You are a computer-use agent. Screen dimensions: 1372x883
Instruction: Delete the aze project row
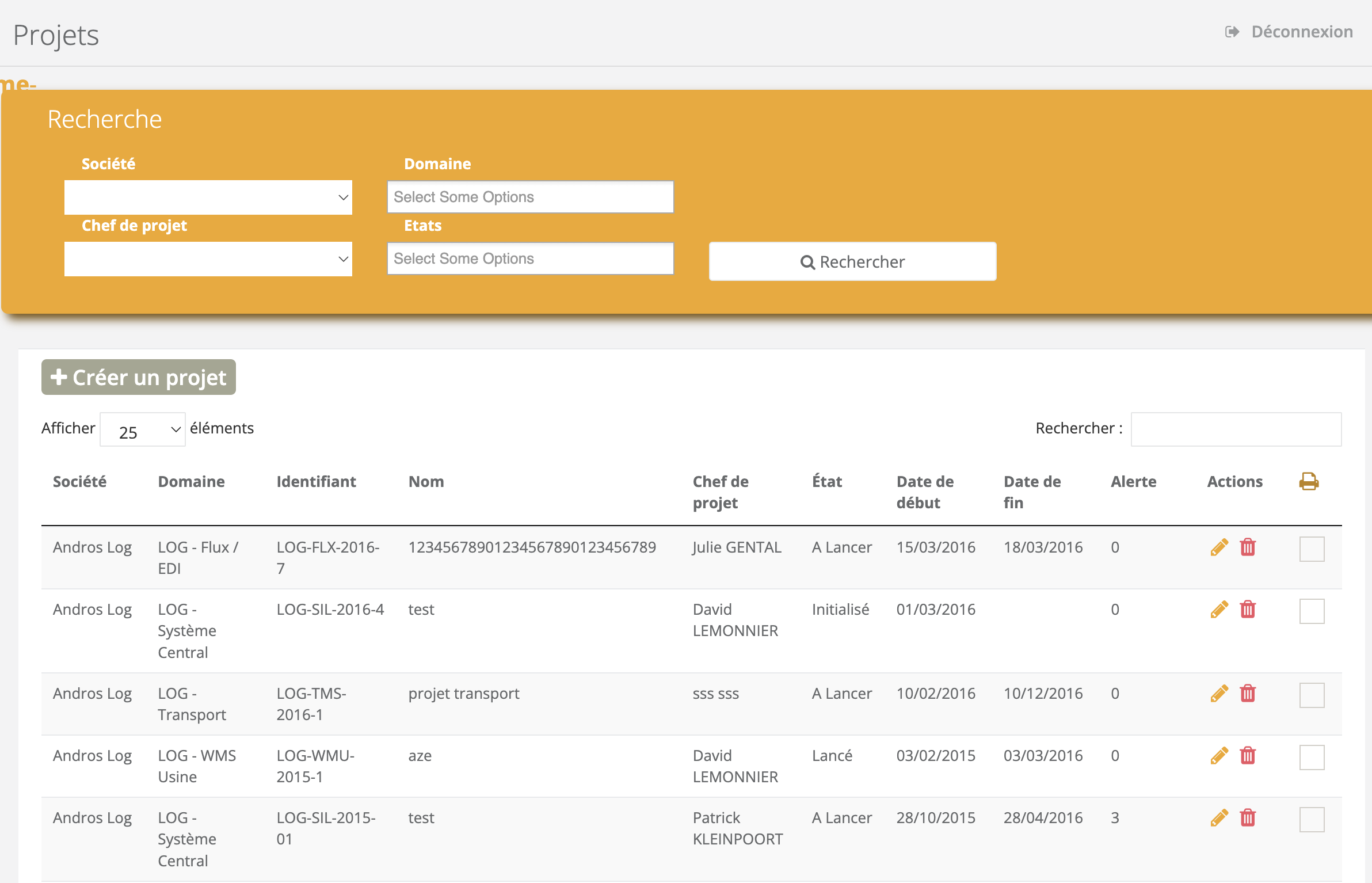click(x=1248, y=756)
